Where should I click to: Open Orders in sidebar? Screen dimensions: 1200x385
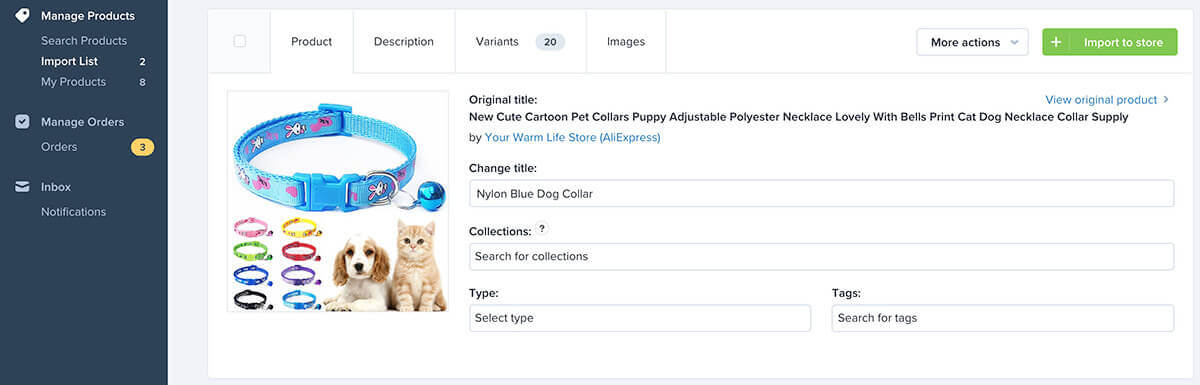point(59,147)
